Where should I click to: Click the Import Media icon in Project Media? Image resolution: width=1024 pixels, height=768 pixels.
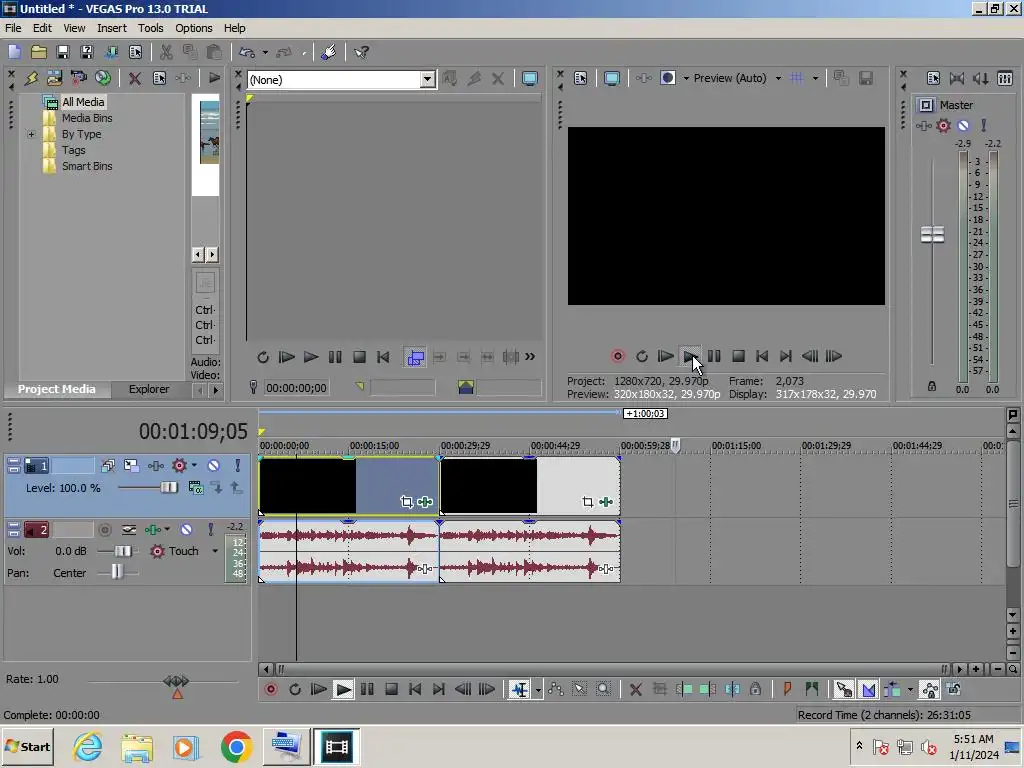point(54,78)
